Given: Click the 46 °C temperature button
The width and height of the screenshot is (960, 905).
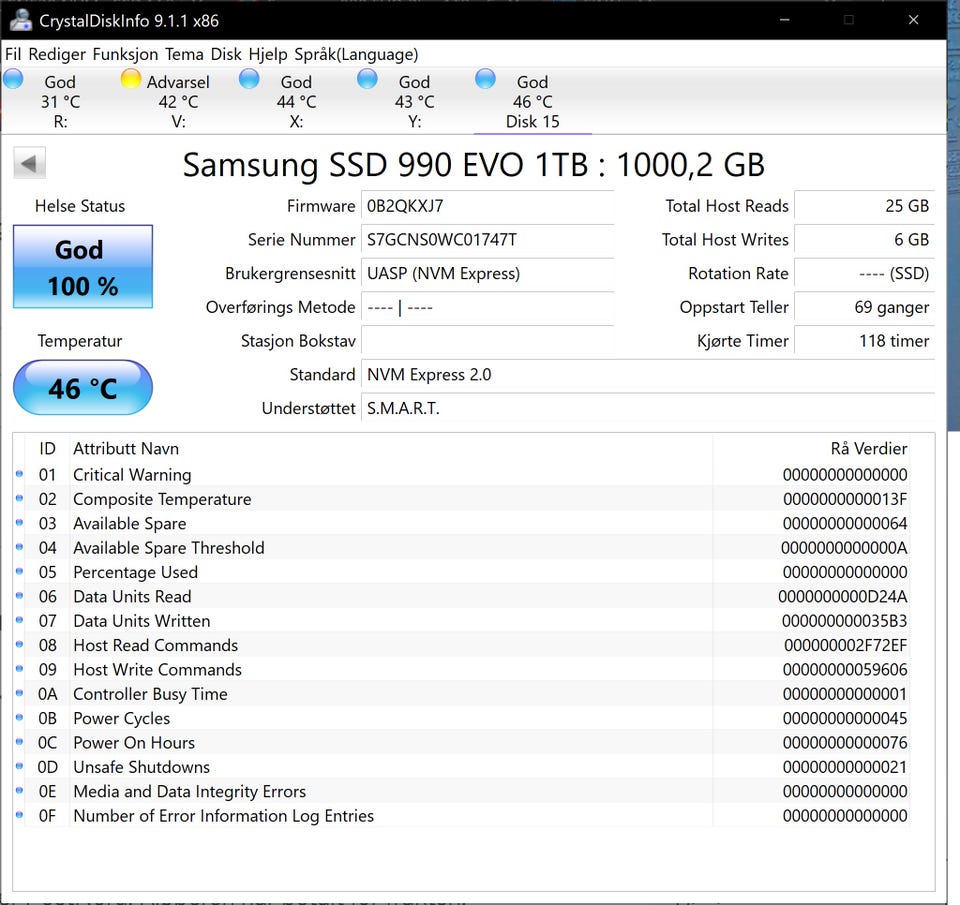Looking at the screenshot, I should (x=83, y=388).
